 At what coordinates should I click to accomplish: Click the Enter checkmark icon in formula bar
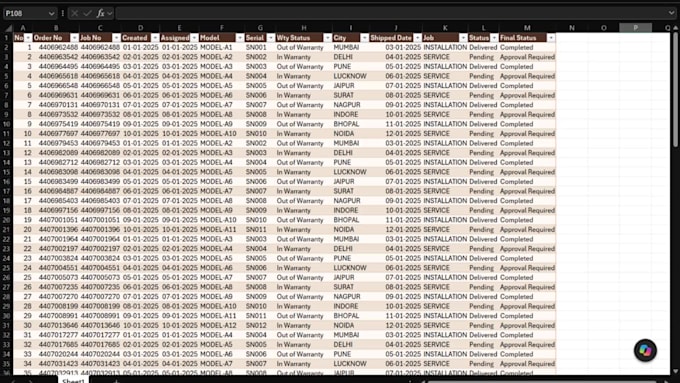pos(88,13)
